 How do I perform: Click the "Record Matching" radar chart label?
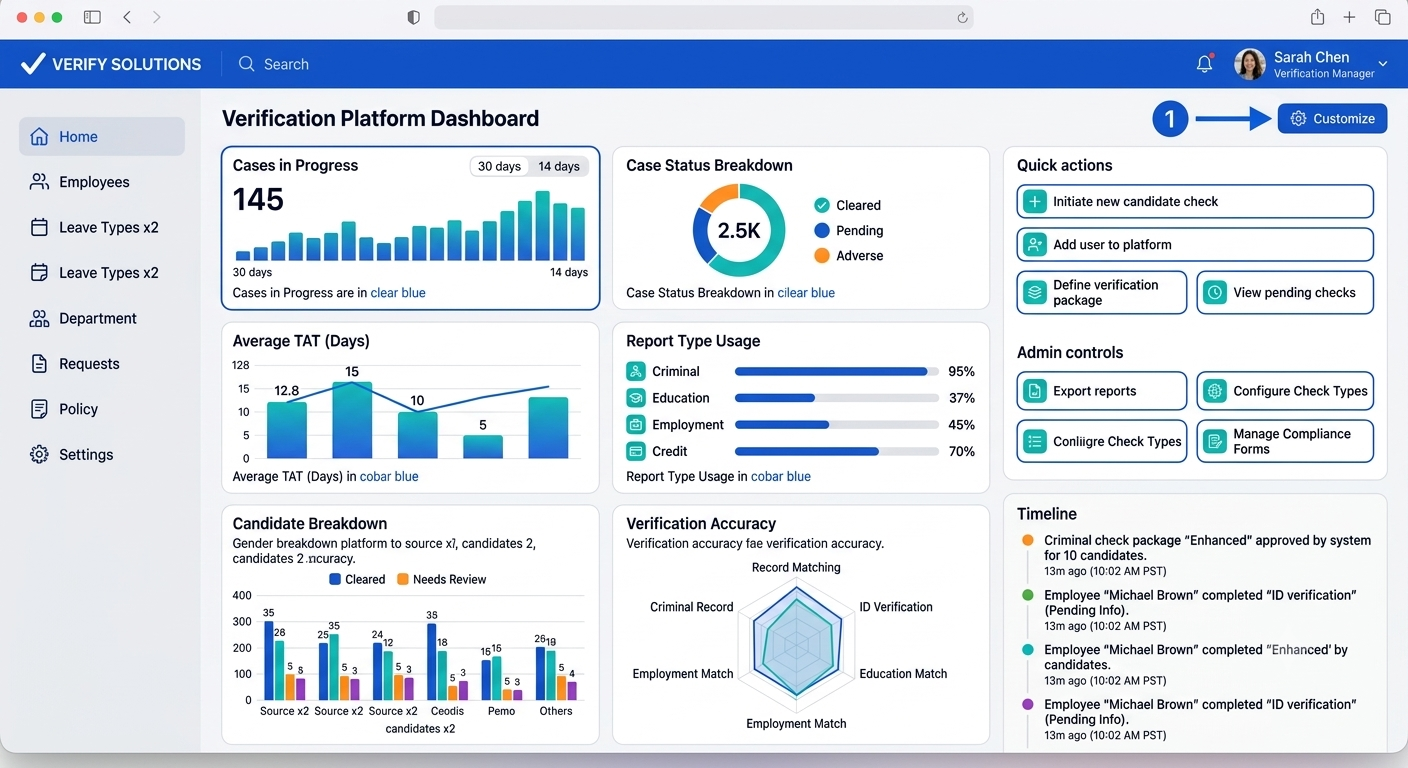coord(796,568)
